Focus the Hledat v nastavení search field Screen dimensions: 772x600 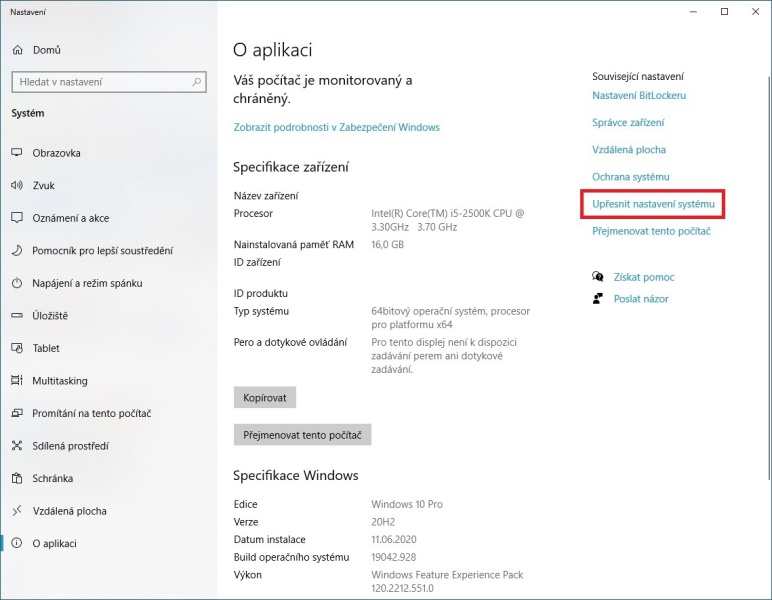coord(109,82)
